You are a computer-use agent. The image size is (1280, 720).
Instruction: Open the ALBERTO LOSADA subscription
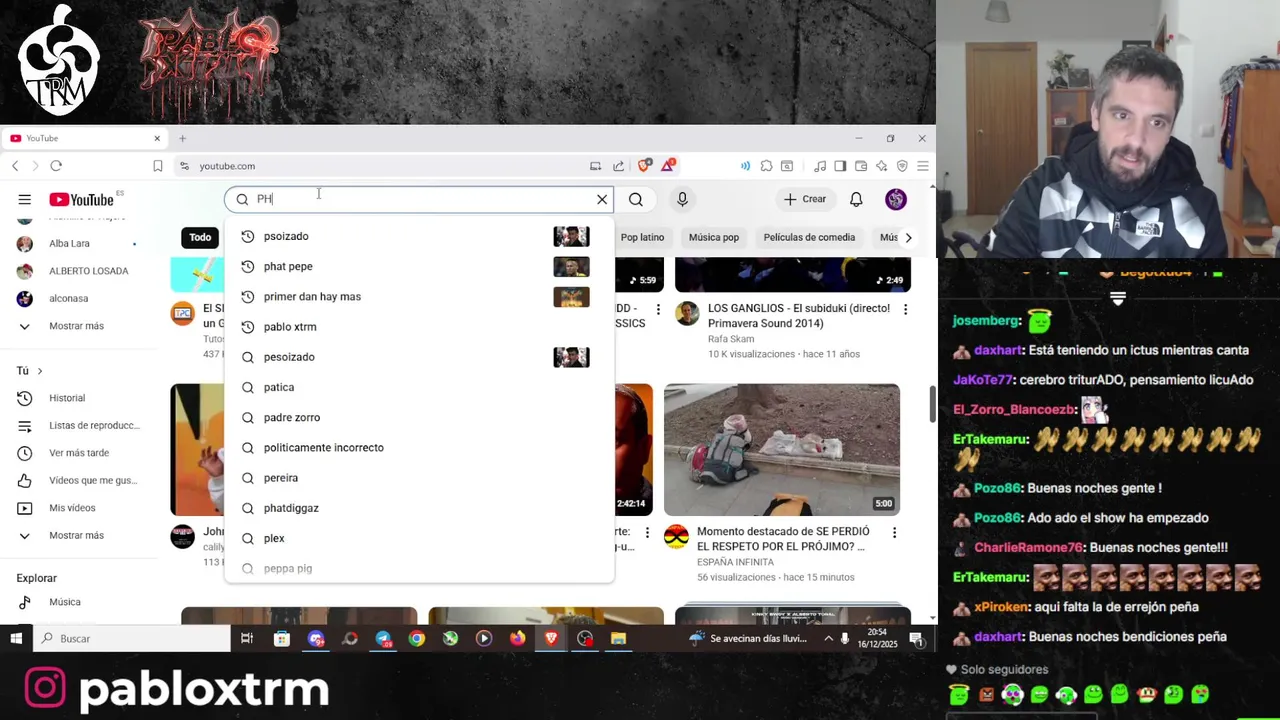coord(78,271)
